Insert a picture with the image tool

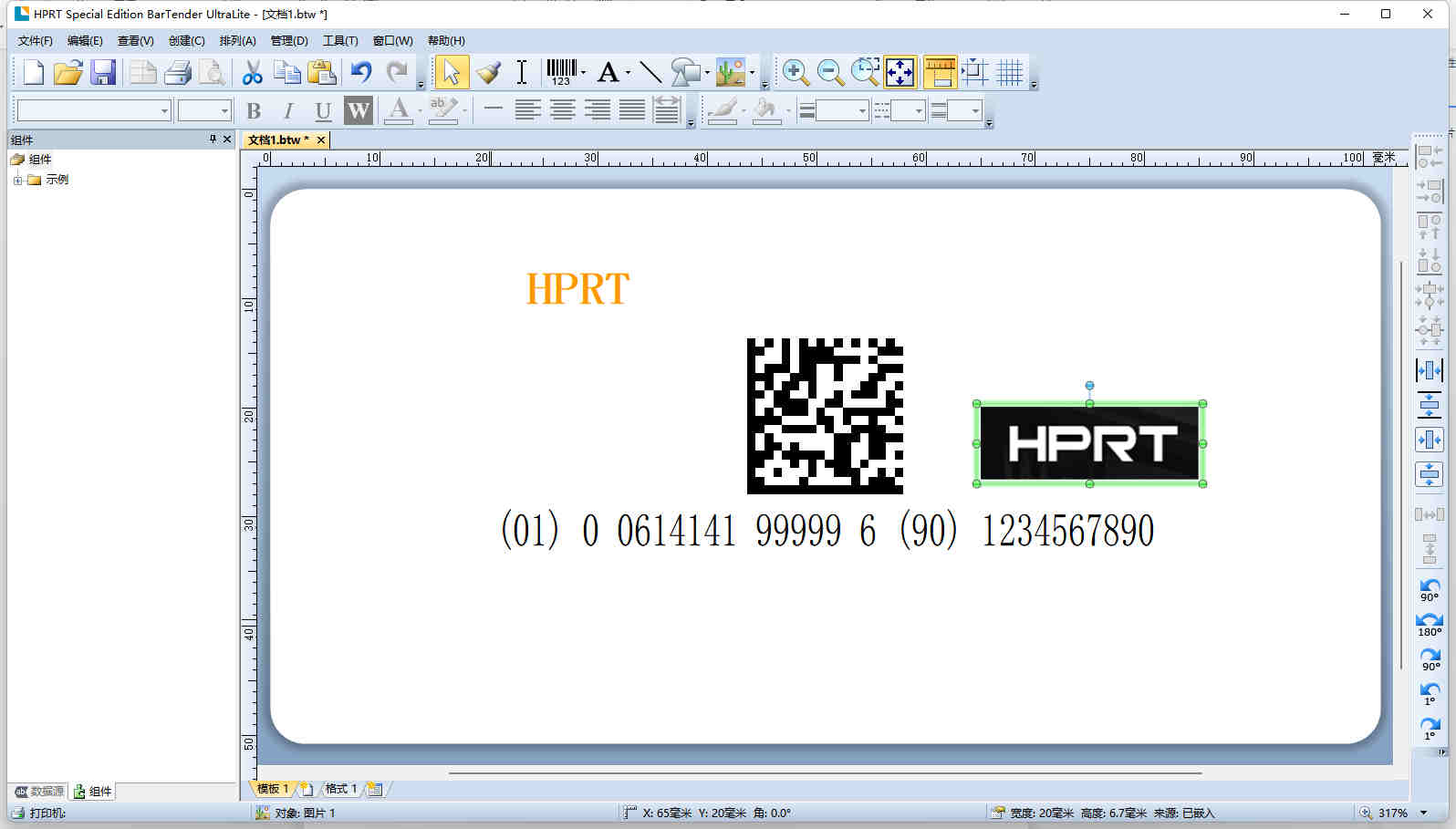731,72
